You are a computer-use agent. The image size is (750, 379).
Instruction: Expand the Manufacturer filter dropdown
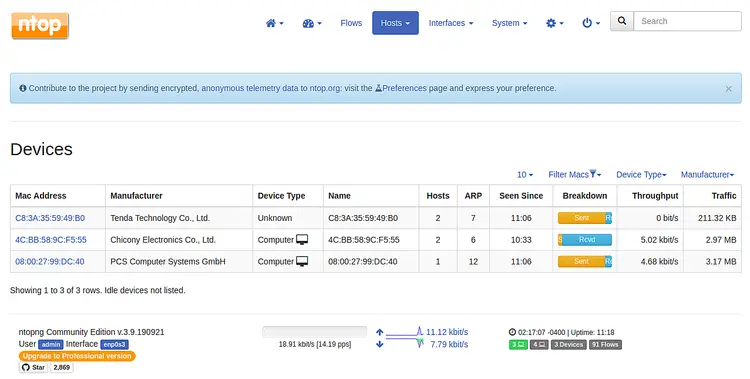[x=707, y=175]
